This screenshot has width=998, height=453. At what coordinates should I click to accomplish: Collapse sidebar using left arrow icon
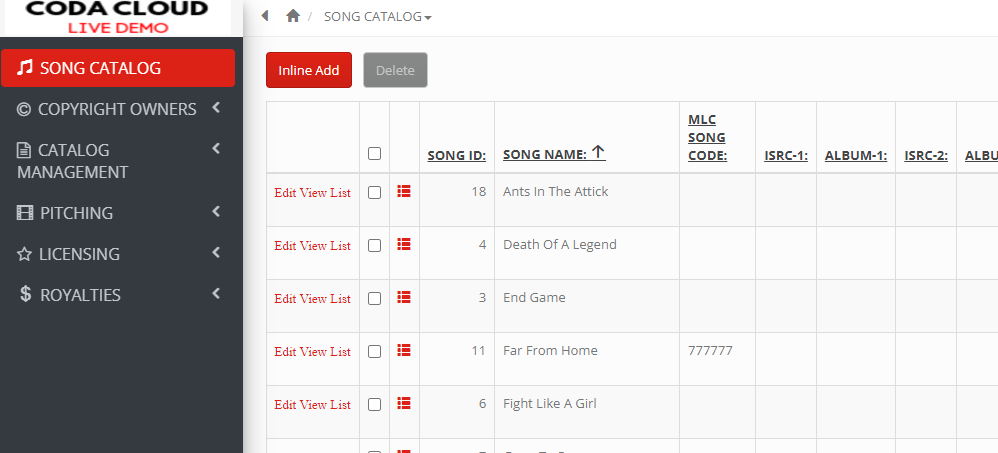point(265,15)
